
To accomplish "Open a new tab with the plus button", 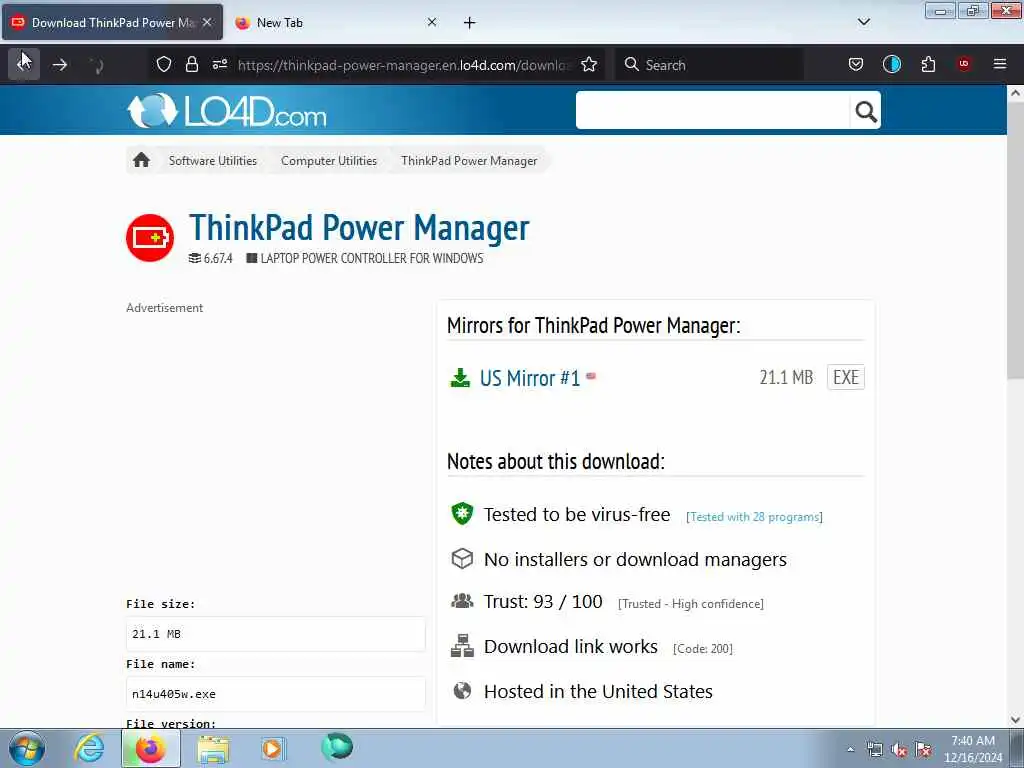I will pyautogui.click(x=470, y=22).
